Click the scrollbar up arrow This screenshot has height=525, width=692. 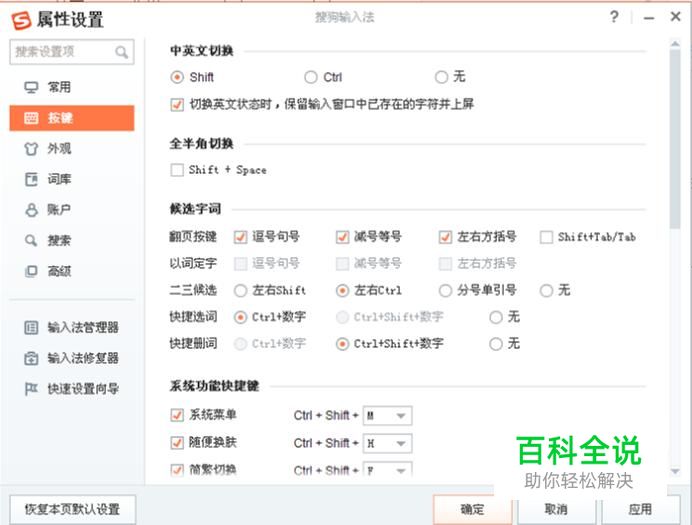point(675,44)
